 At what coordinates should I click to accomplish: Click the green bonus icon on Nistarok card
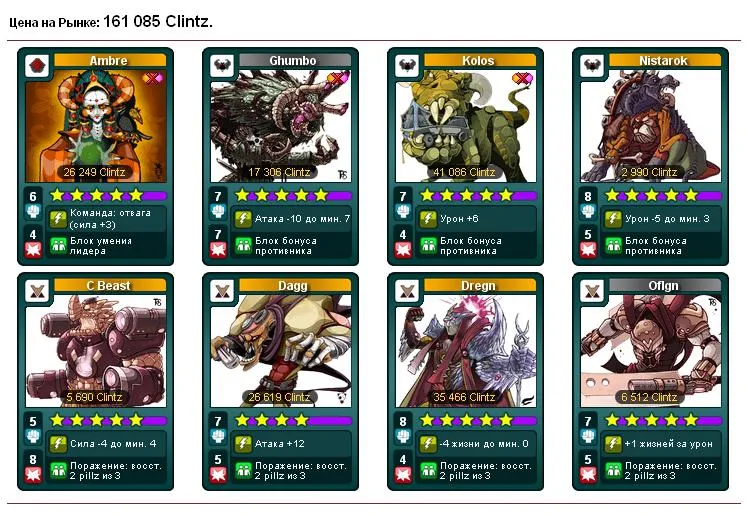pos(613,246)
